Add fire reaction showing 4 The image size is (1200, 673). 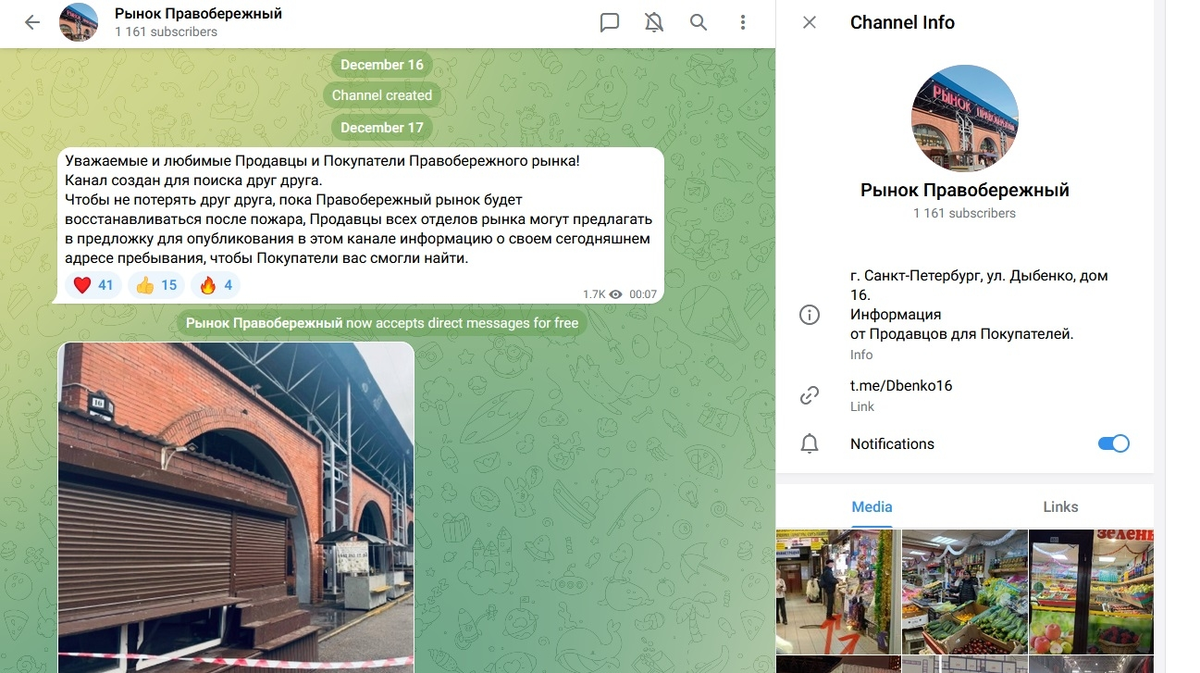(x=215, y=285)
